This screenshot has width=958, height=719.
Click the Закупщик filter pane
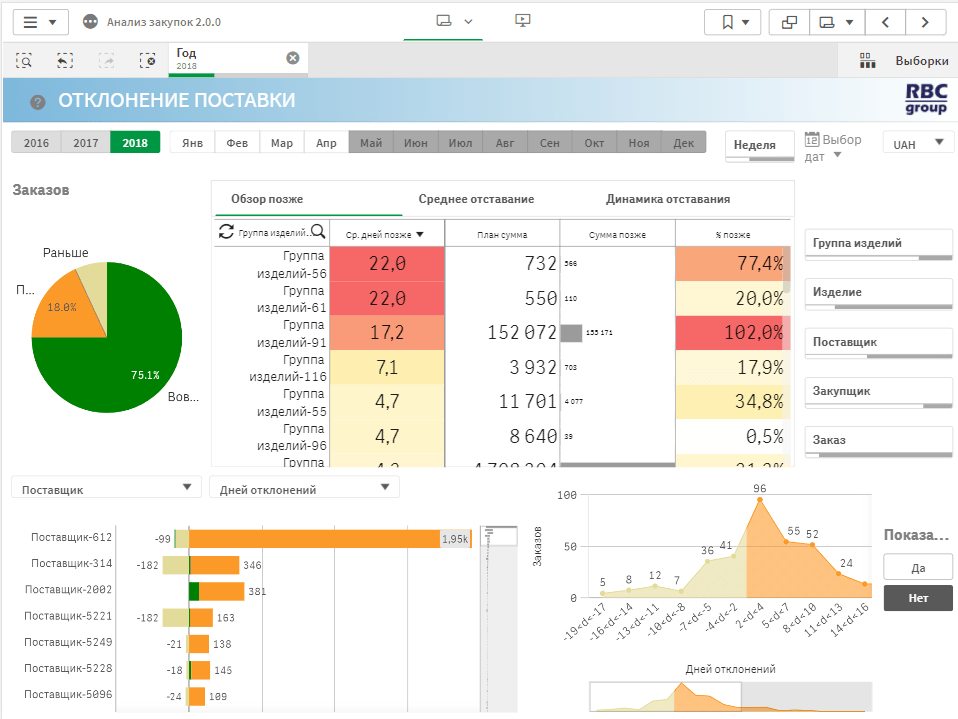[878, 392]
